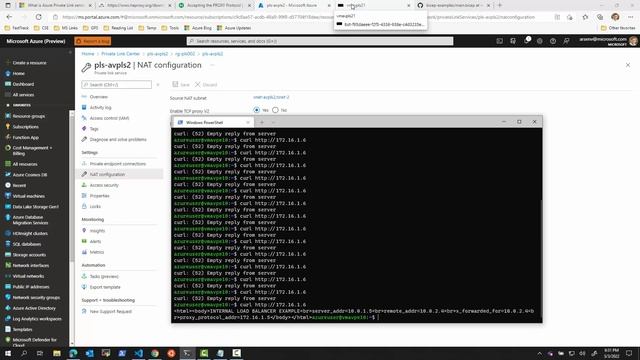Focus the Azure global search bar
Image resolution: width=640 pixels, height=360 pixels.
tap(320, 41)
